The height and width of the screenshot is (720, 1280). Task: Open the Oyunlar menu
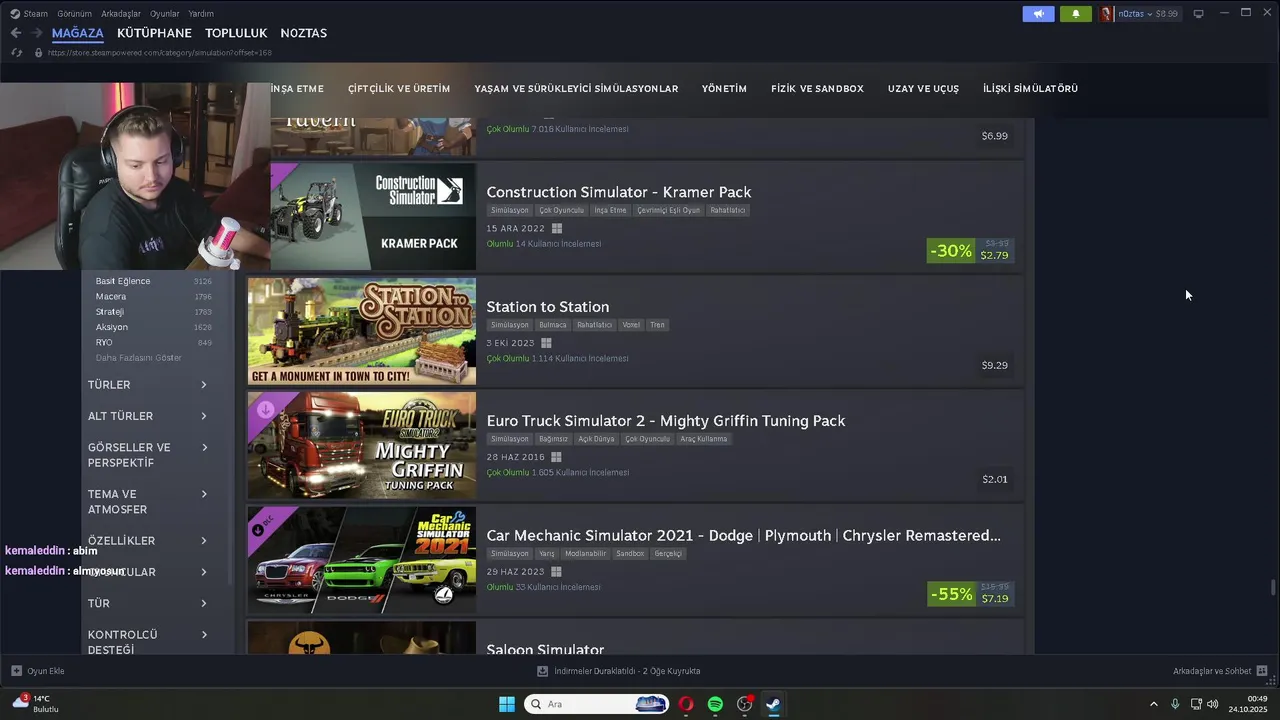pos(165,14)
